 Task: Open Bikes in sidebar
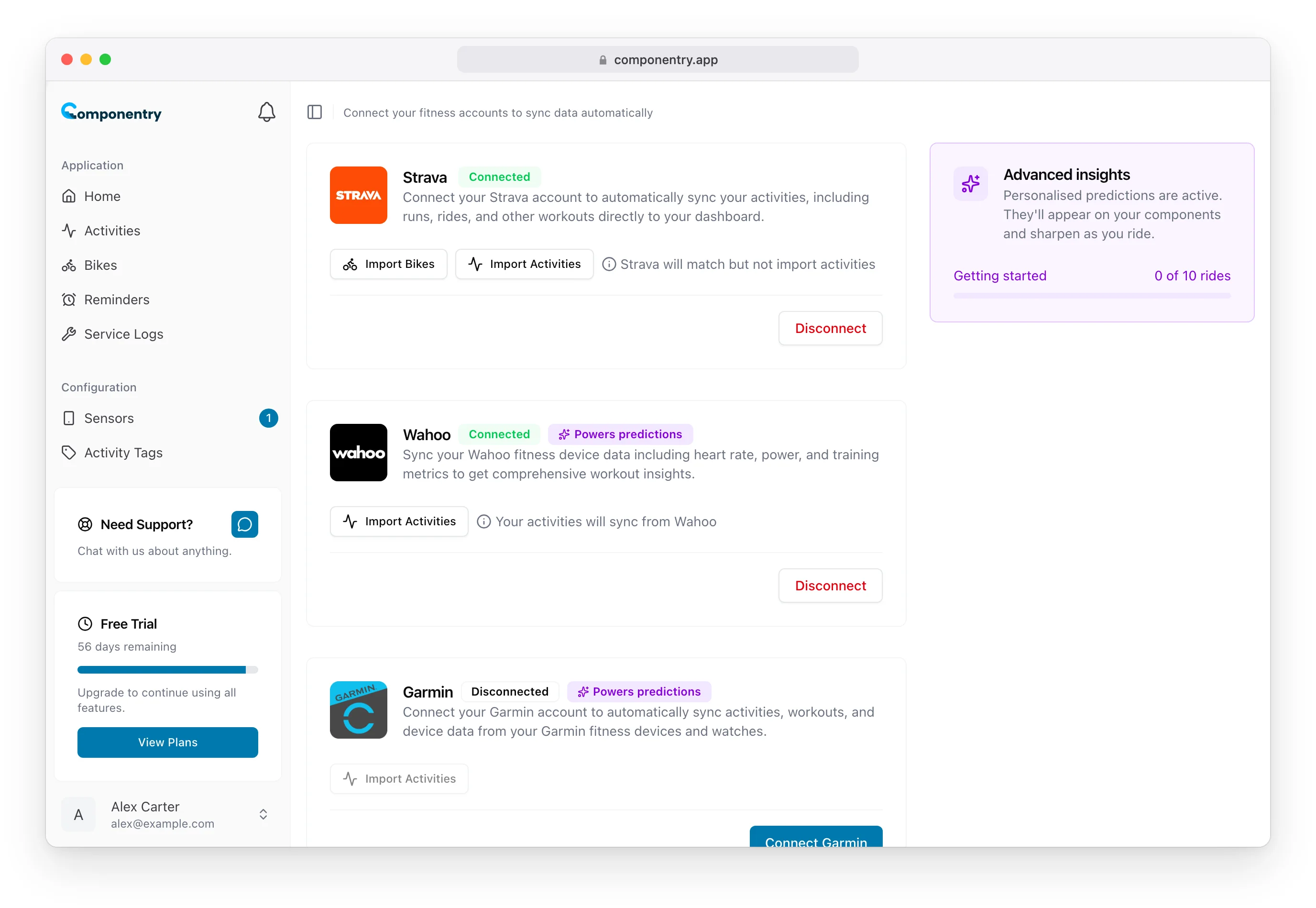[x=168, y=265]
